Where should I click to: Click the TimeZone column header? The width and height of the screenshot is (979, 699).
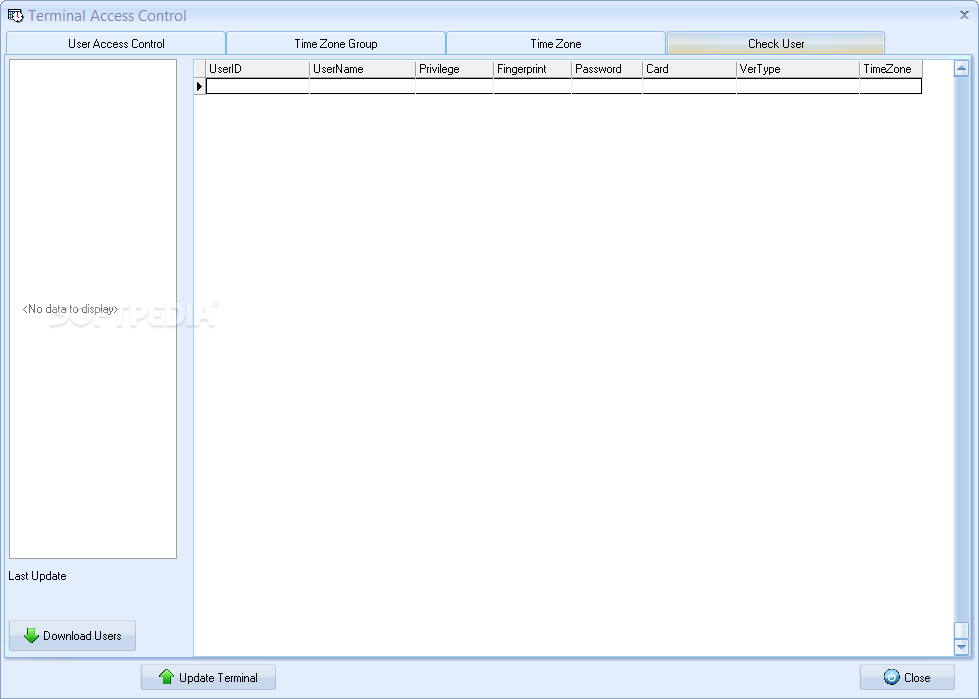[x=891, y=69]
